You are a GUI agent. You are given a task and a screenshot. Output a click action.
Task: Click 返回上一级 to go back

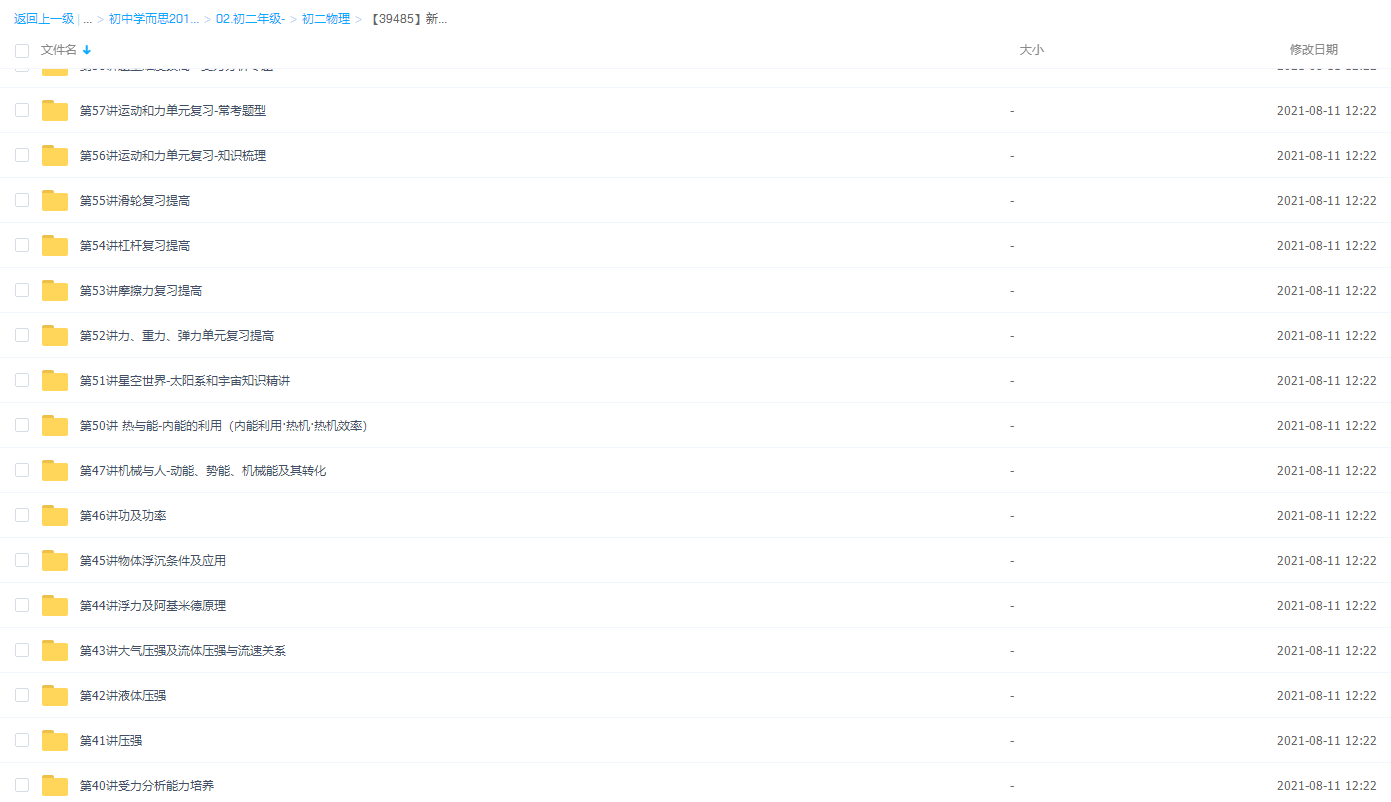coord(43,19)
